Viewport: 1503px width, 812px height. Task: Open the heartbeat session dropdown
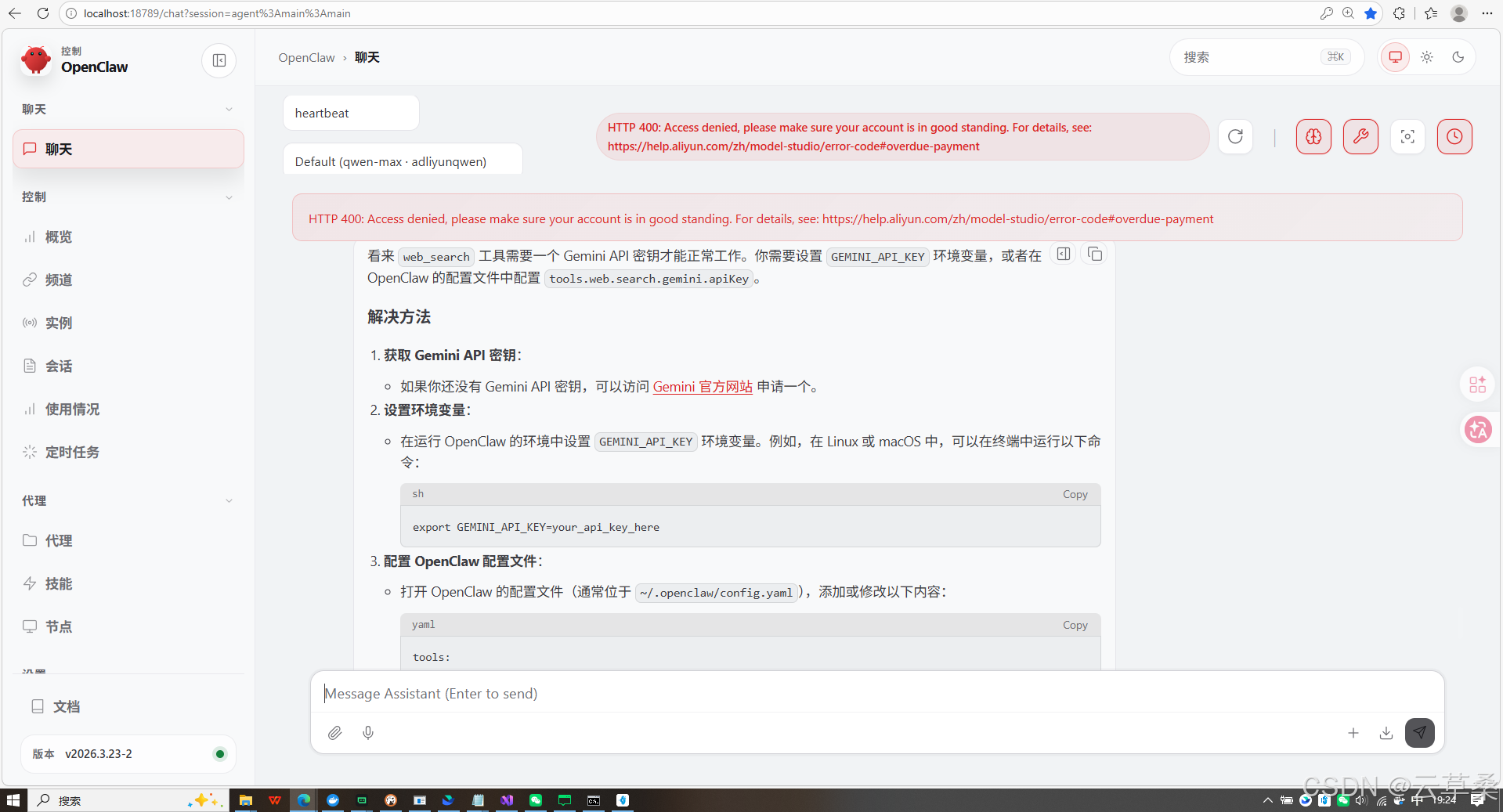click(351, 113)
